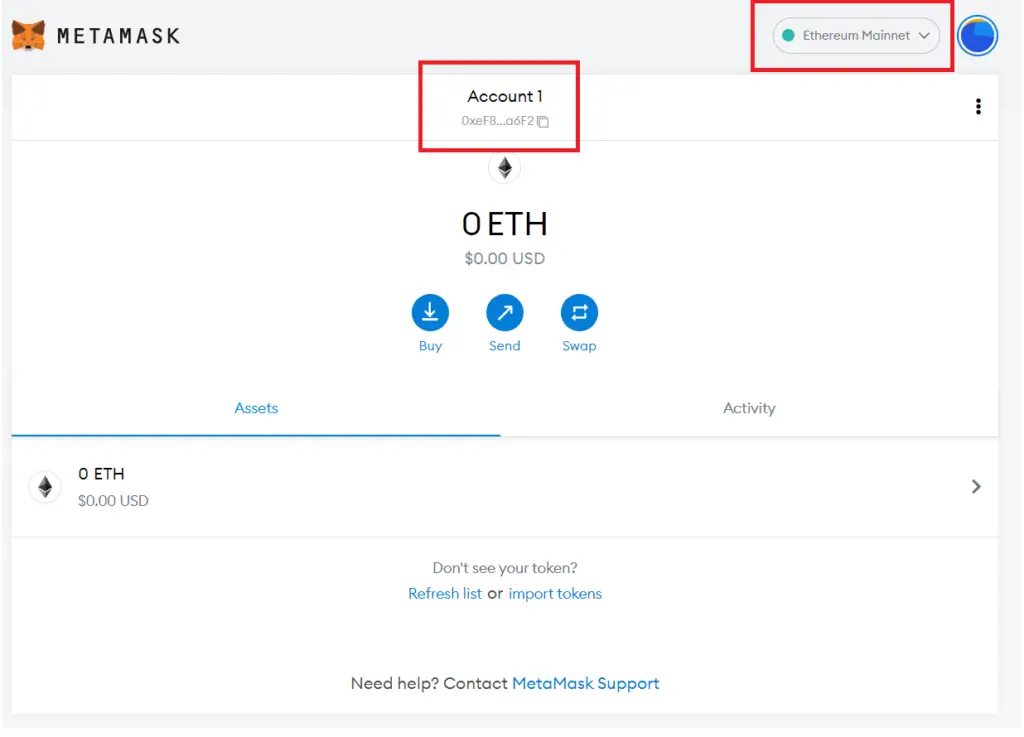Click the $0.00 USD value in the asset row
The image size is (1024, 737).
tap(113, 501)
